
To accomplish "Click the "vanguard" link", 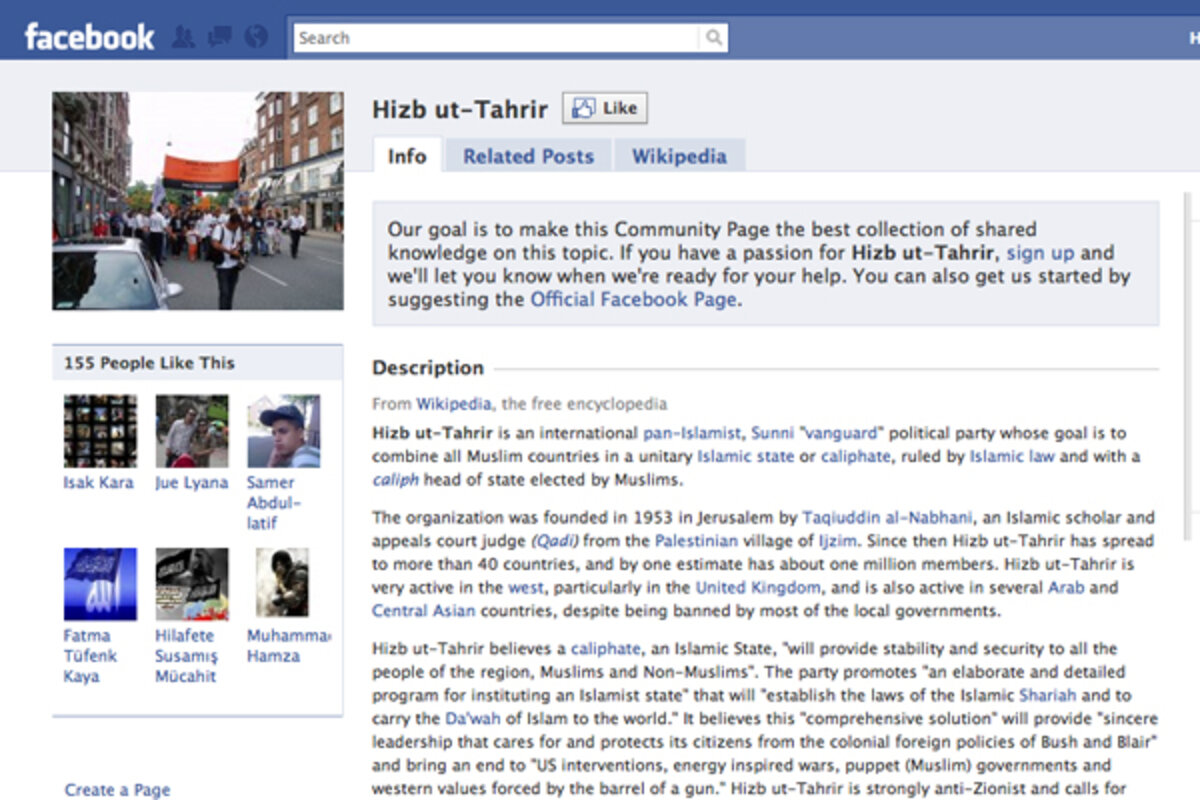I will point(842,433).
